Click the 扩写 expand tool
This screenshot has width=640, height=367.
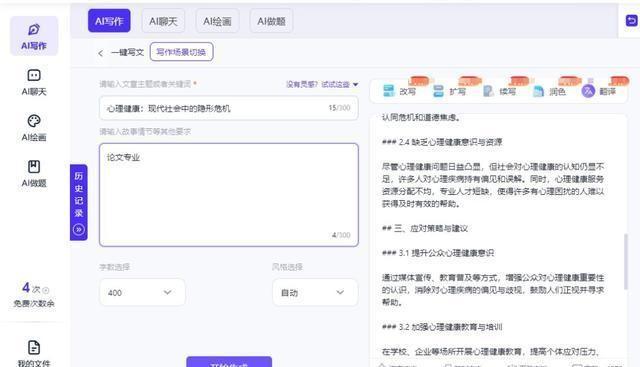[449, 91]
